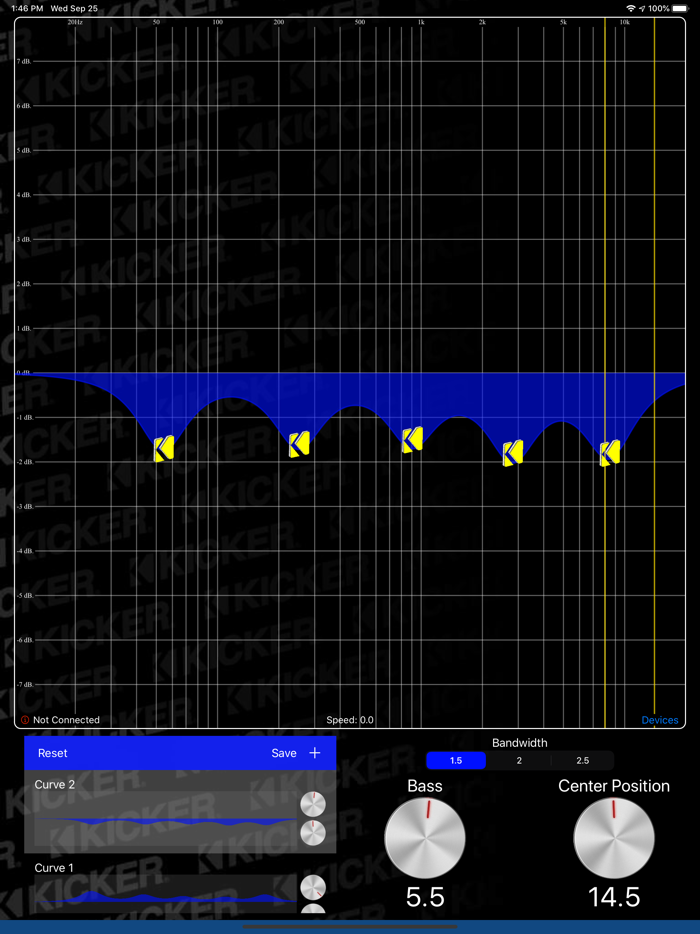Select the Kicker EQ marker near 3k

coord(513,453)
